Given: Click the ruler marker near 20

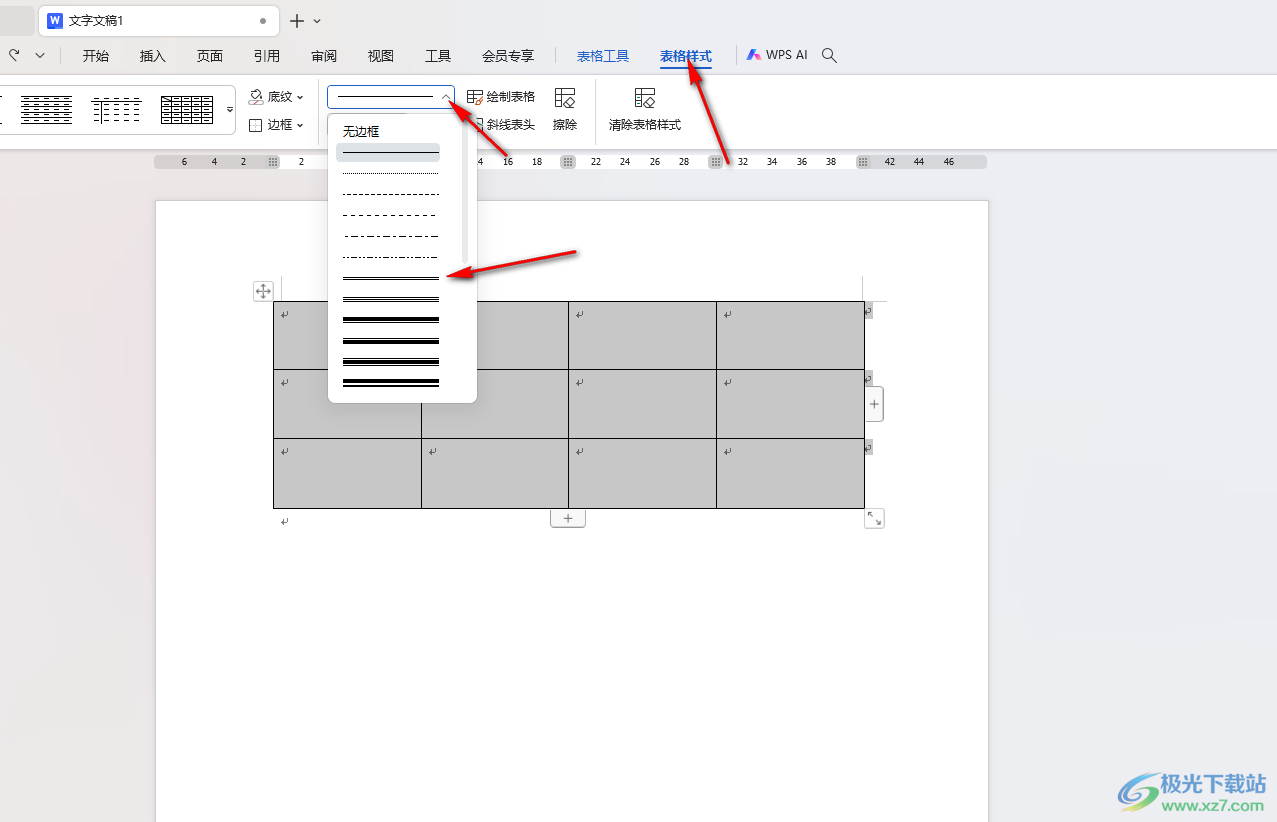Looking at the screenshot, I should click(x=567, y=162).
